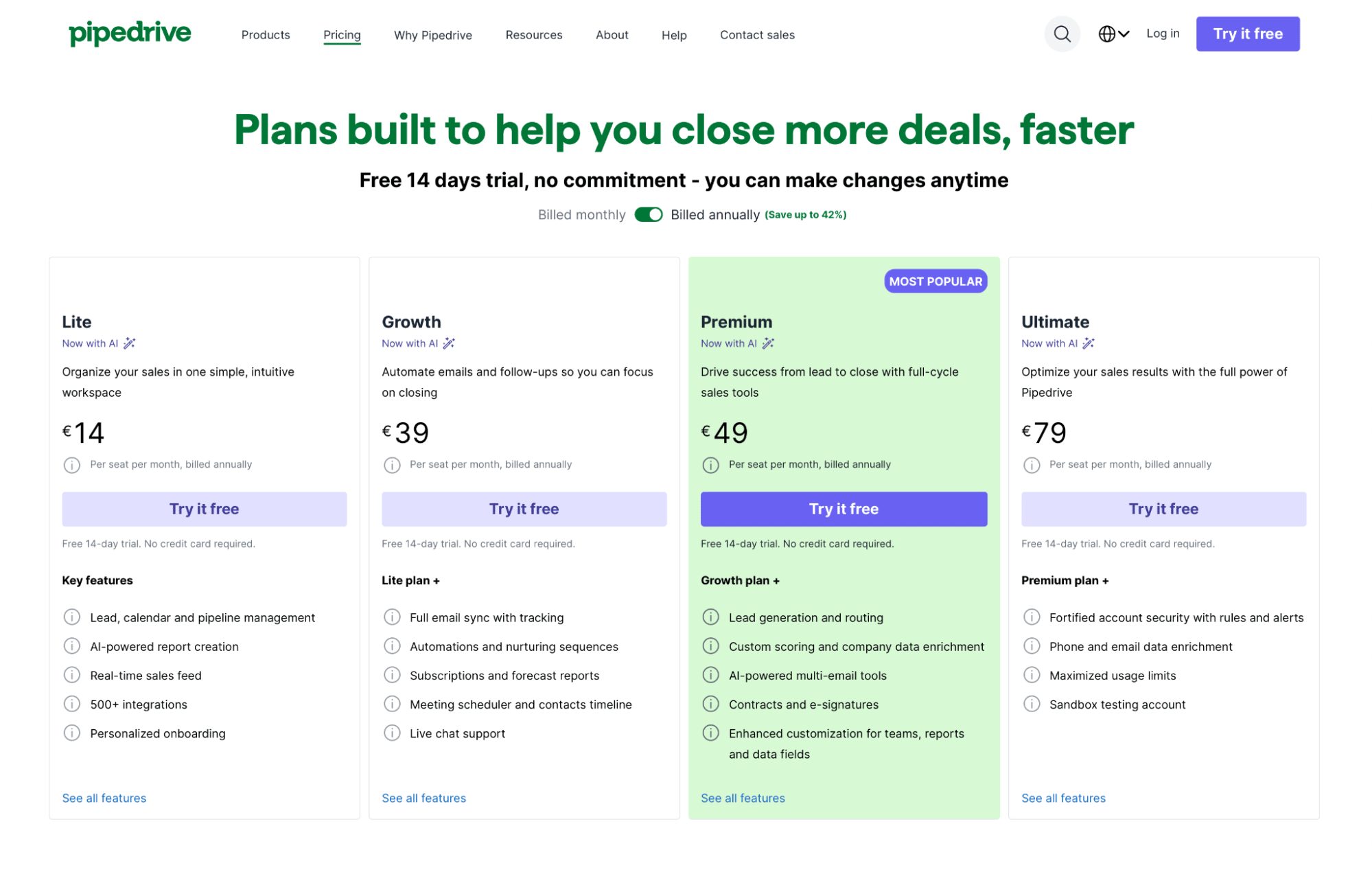1372x870 pixels.
Task: Click the info icon next to 500+ integrations
Action: pyautogui.click(x=71, y=704)
